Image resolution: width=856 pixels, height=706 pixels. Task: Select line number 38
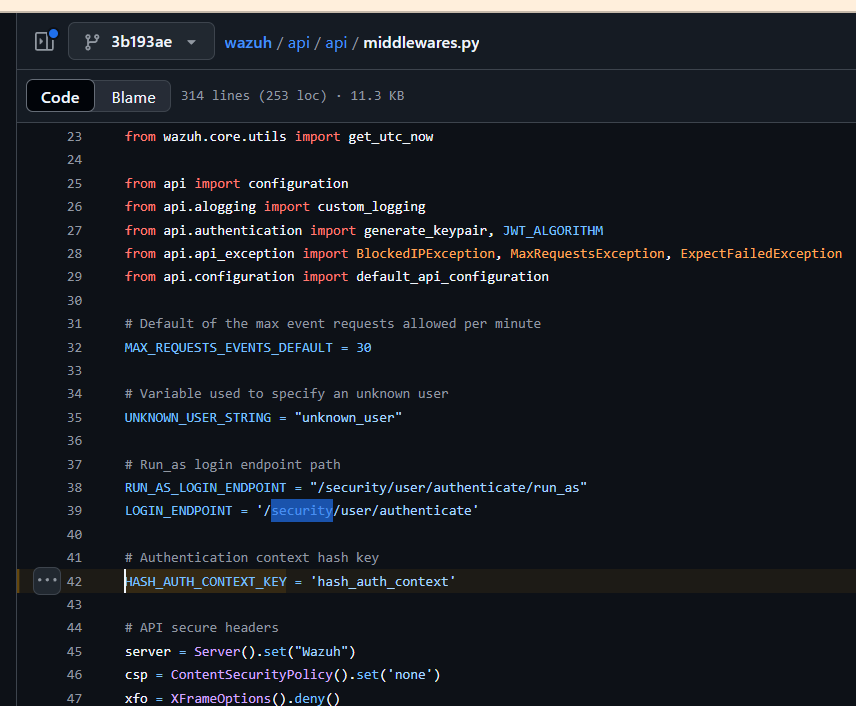click(x=74, y=487)
